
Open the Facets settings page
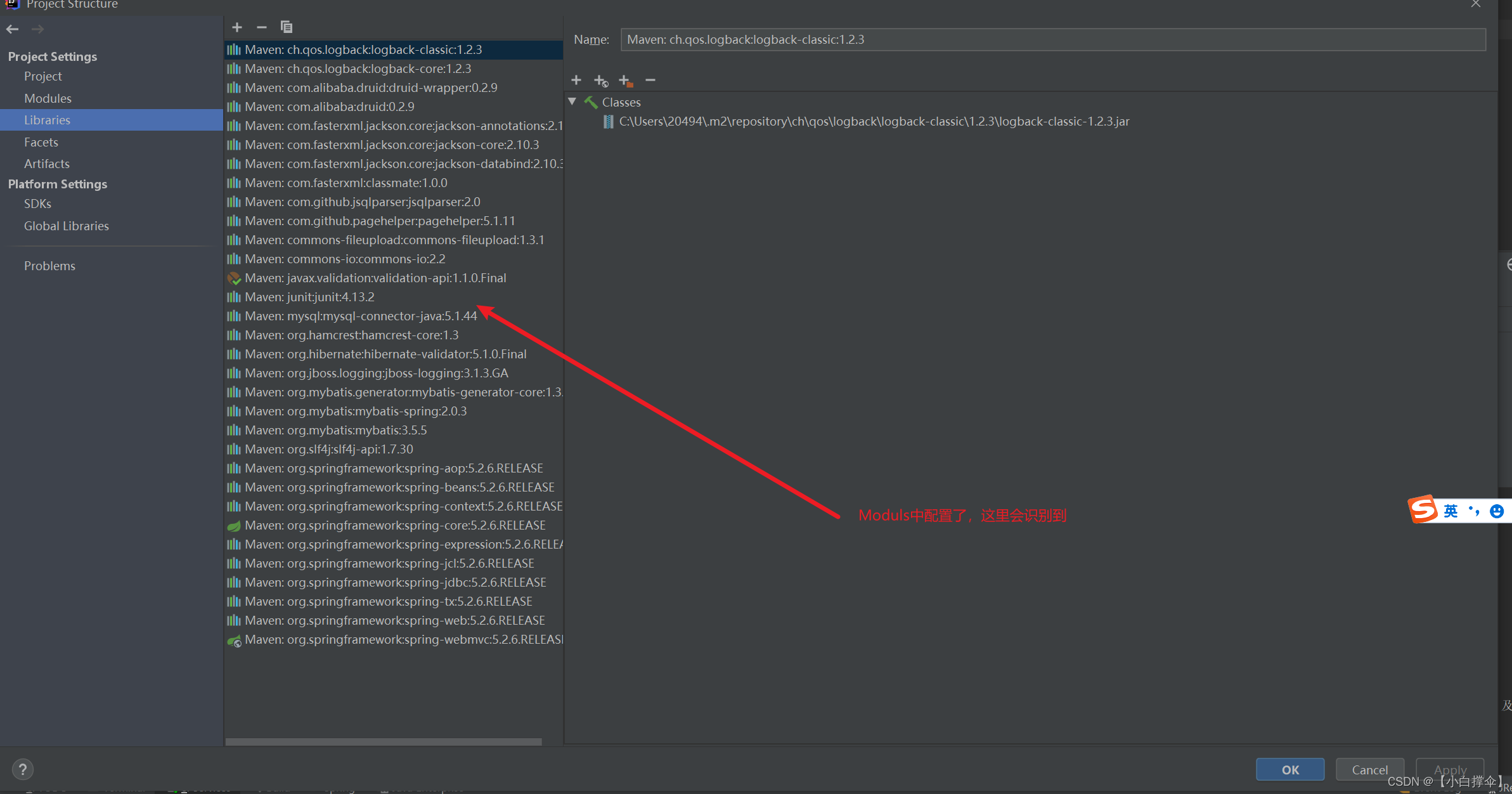click(x=41, y=142)
